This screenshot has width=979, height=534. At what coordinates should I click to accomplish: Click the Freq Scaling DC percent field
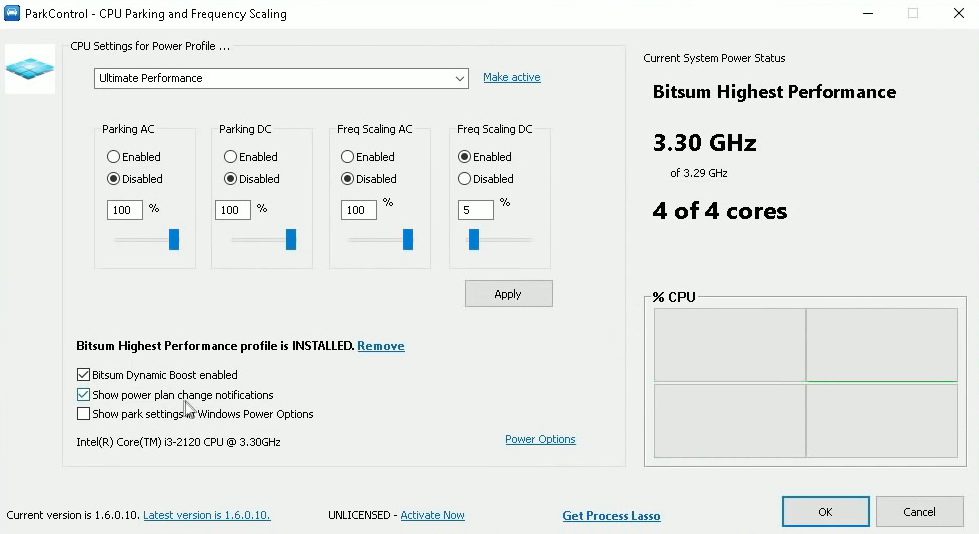pyautogui.click(x=476, y=210)
